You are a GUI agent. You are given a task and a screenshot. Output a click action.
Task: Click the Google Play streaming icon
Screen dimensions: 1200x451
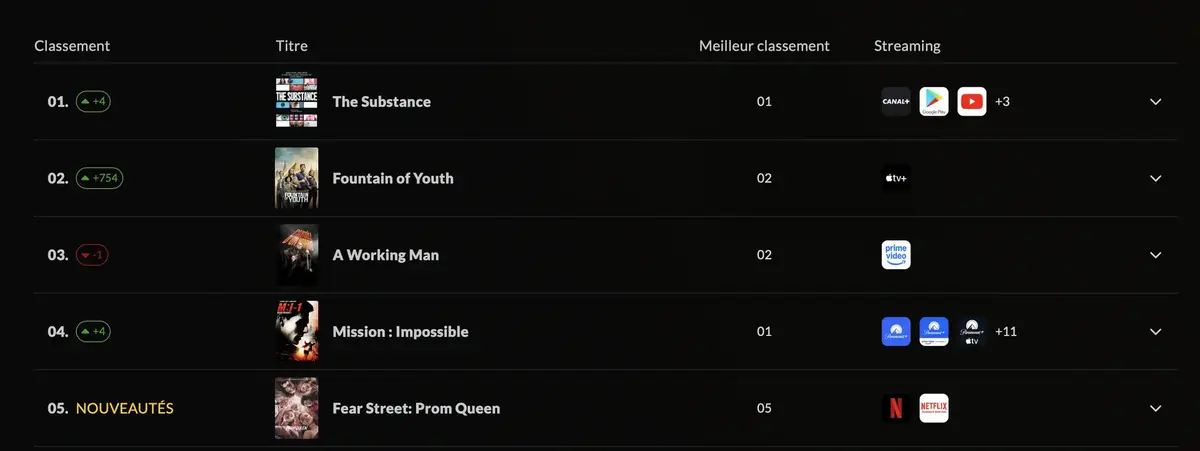933,102
